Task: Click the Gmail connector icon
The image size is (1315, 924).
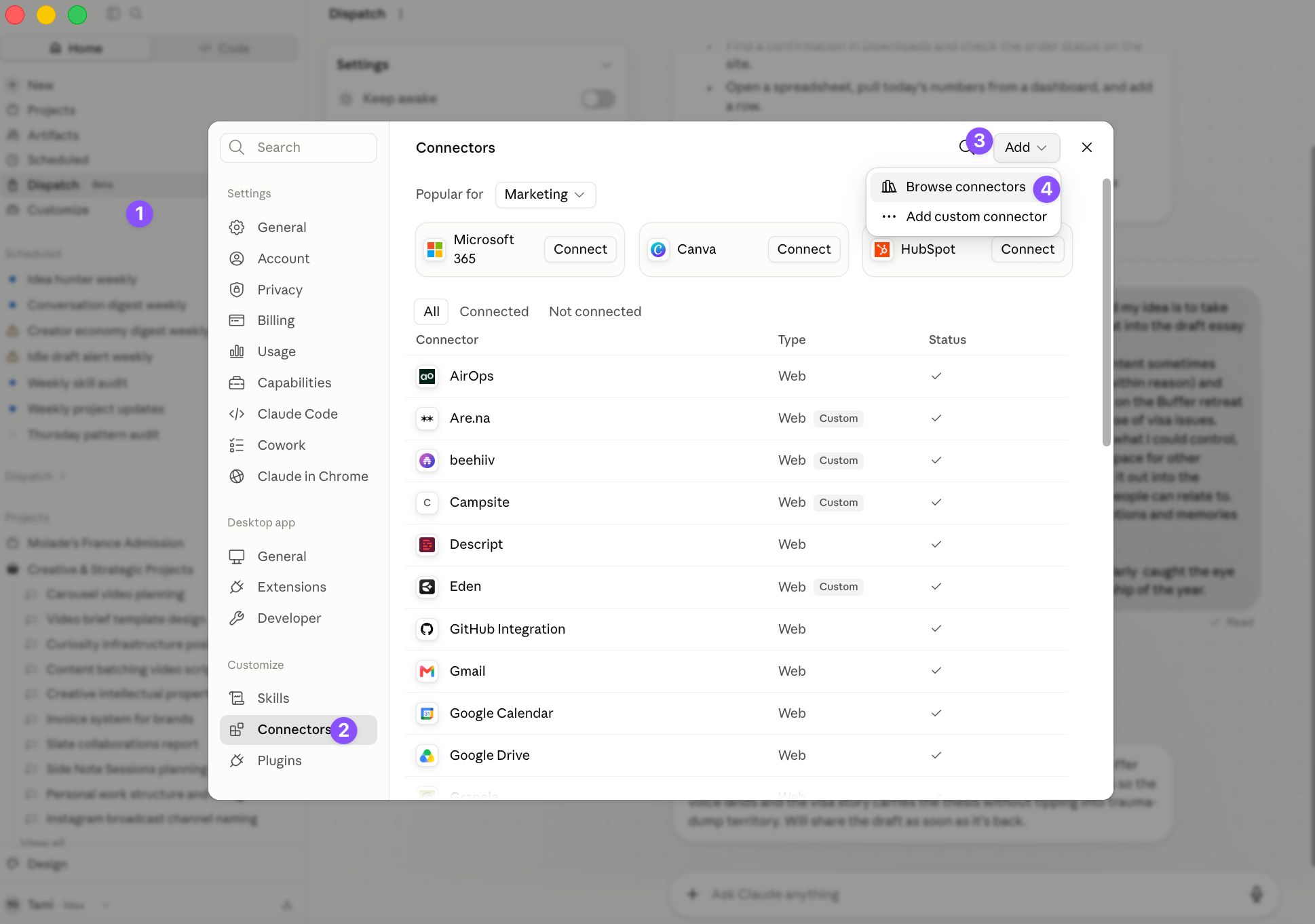Action: [x=427, y=671]
